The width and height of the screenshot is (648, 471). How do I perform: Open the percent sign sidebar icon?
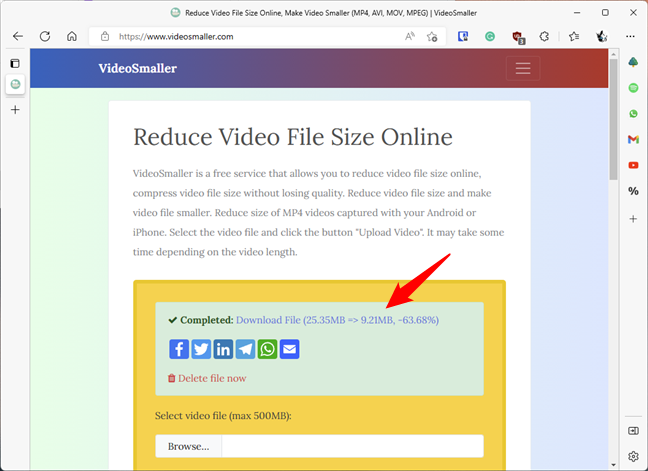coord(633,191)
